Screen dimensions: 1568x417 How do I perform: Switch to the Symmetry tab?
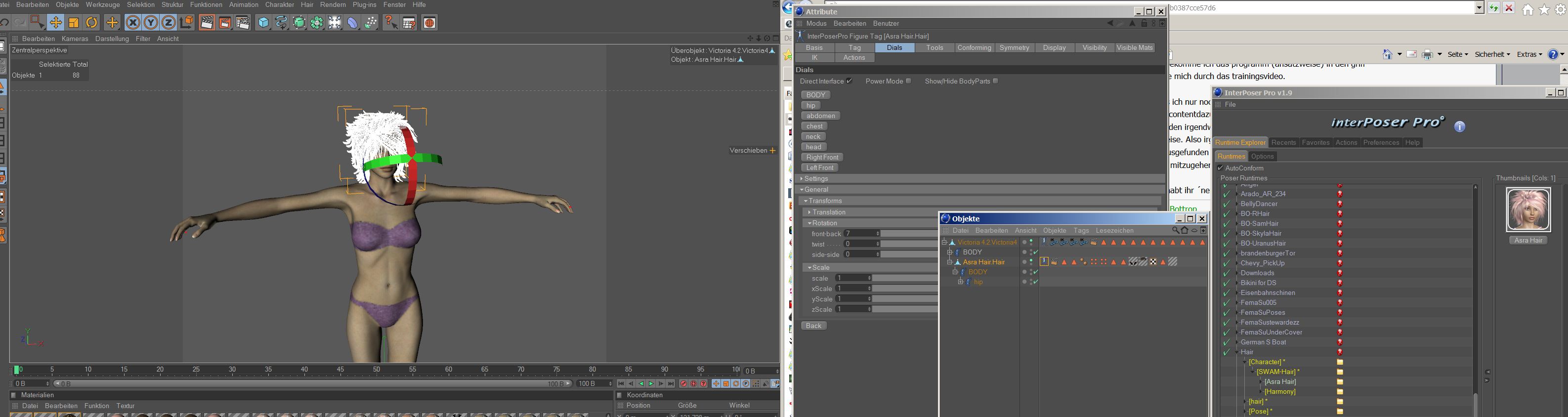[x=1014, y=47]
